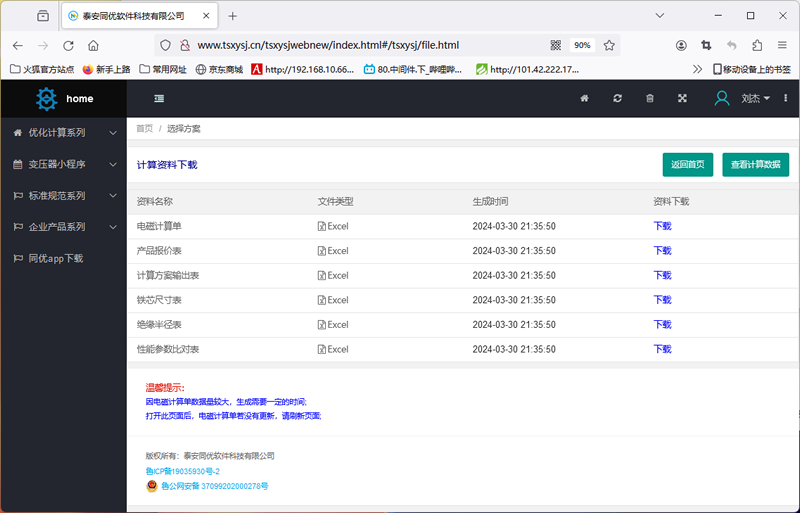Viewport: 800px width, 513px height.
Task: Click the 生成时间 column header
Action: pyautogui.click(x=490, y=202)
